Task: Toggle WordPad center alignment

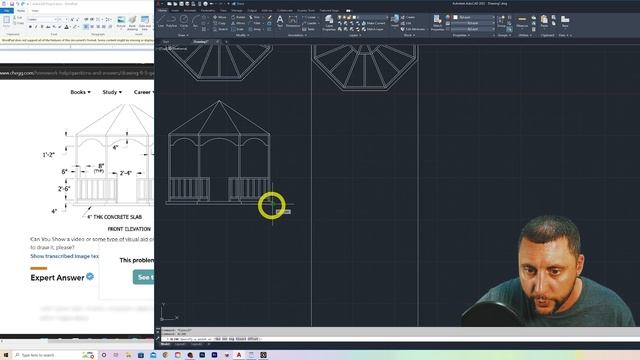Action: coord(92,27)
